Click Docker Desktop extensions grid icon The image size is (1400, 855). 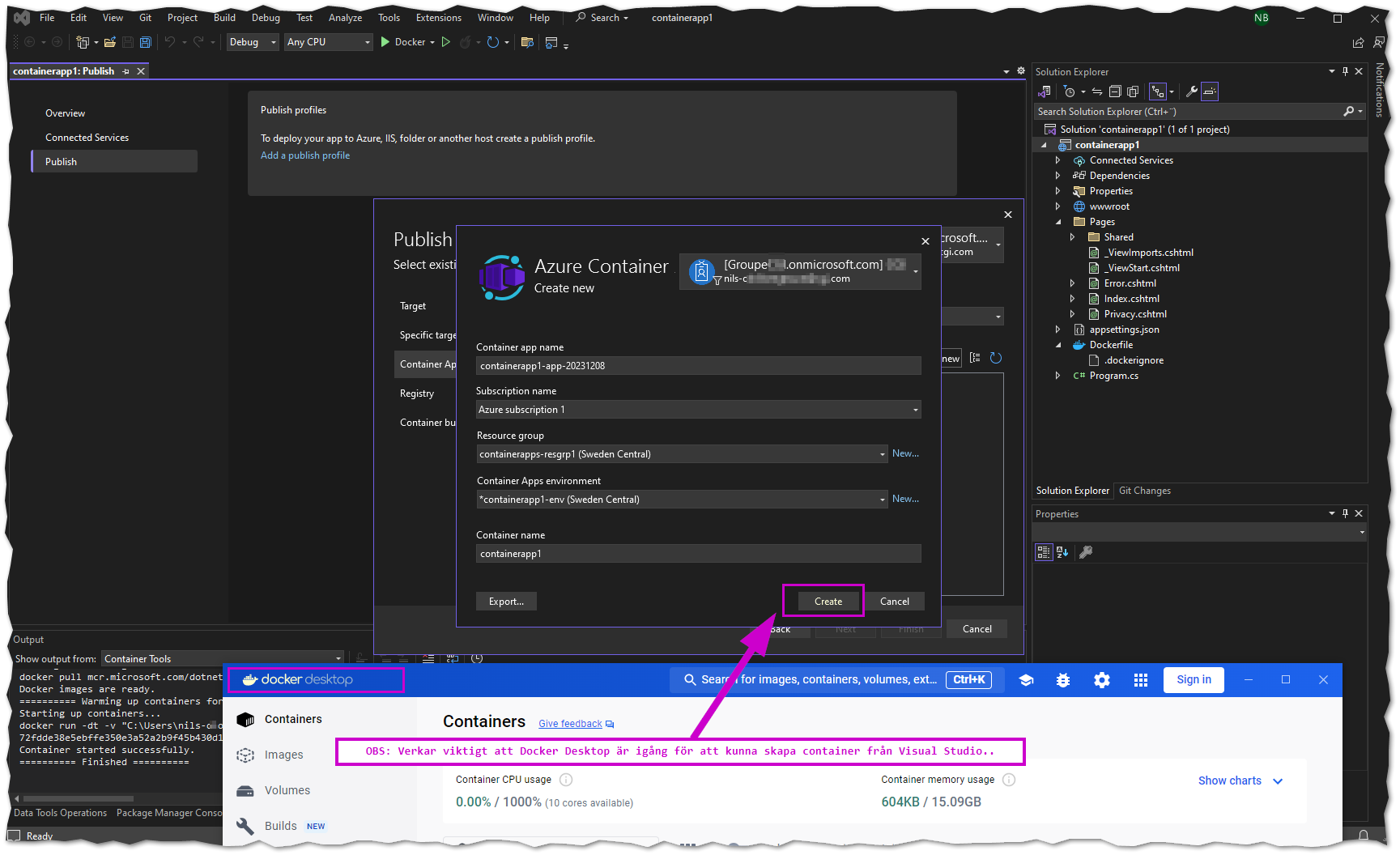pos(1141,680)
